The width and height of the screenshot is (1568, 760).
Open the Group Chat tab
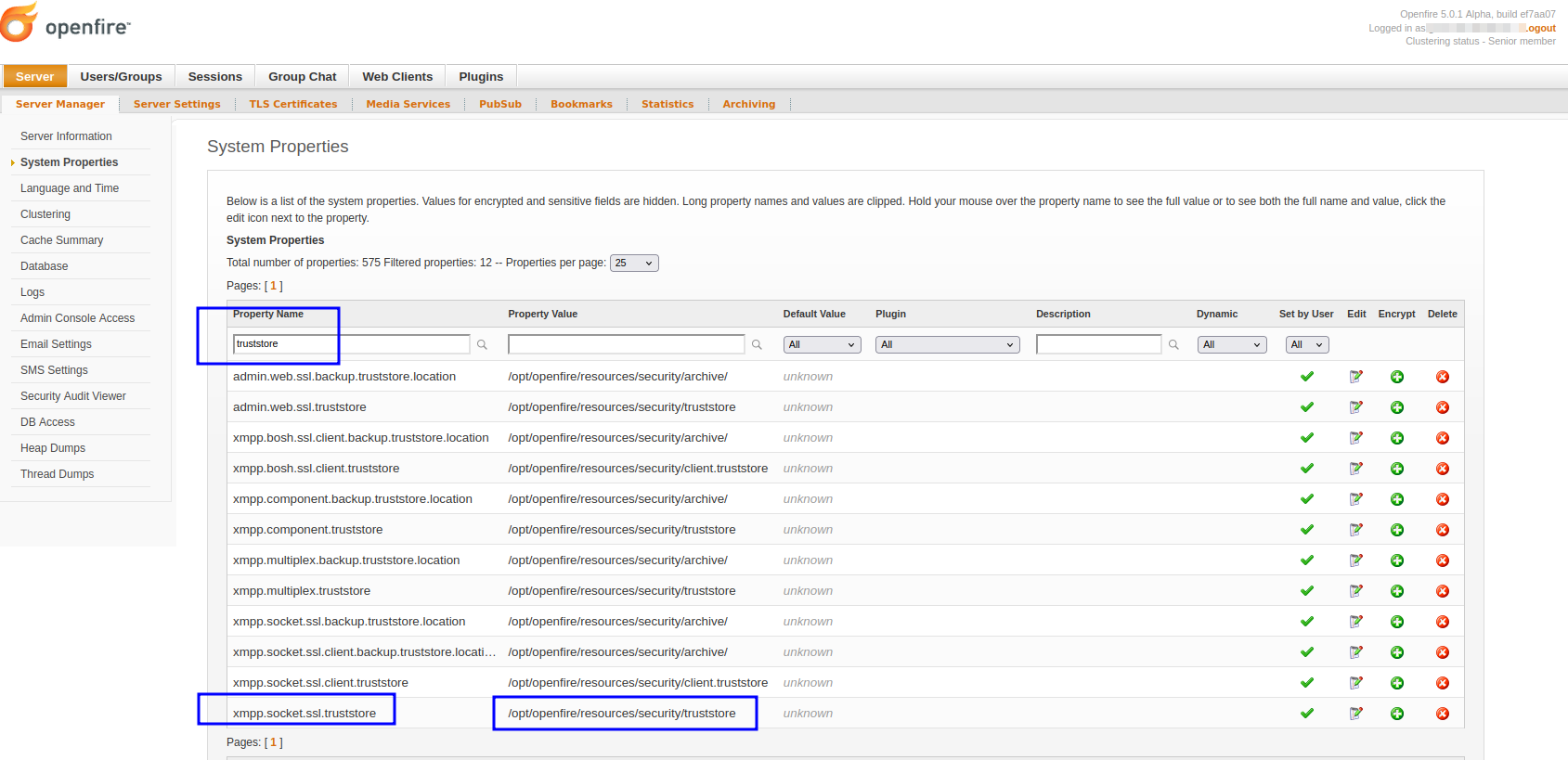point(303,77)
